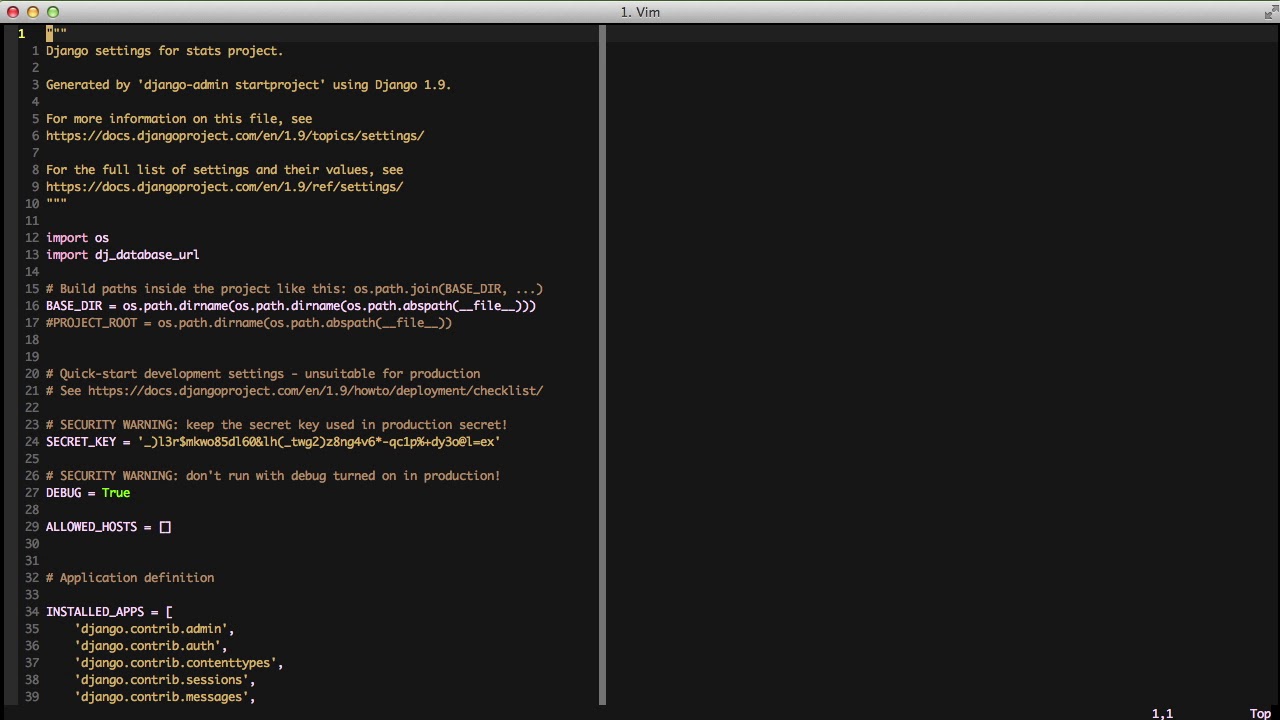Click the '1. Vim' window title
This screenshot has height=720, width=1280.
pyautogui.click(x=640, y=12)
